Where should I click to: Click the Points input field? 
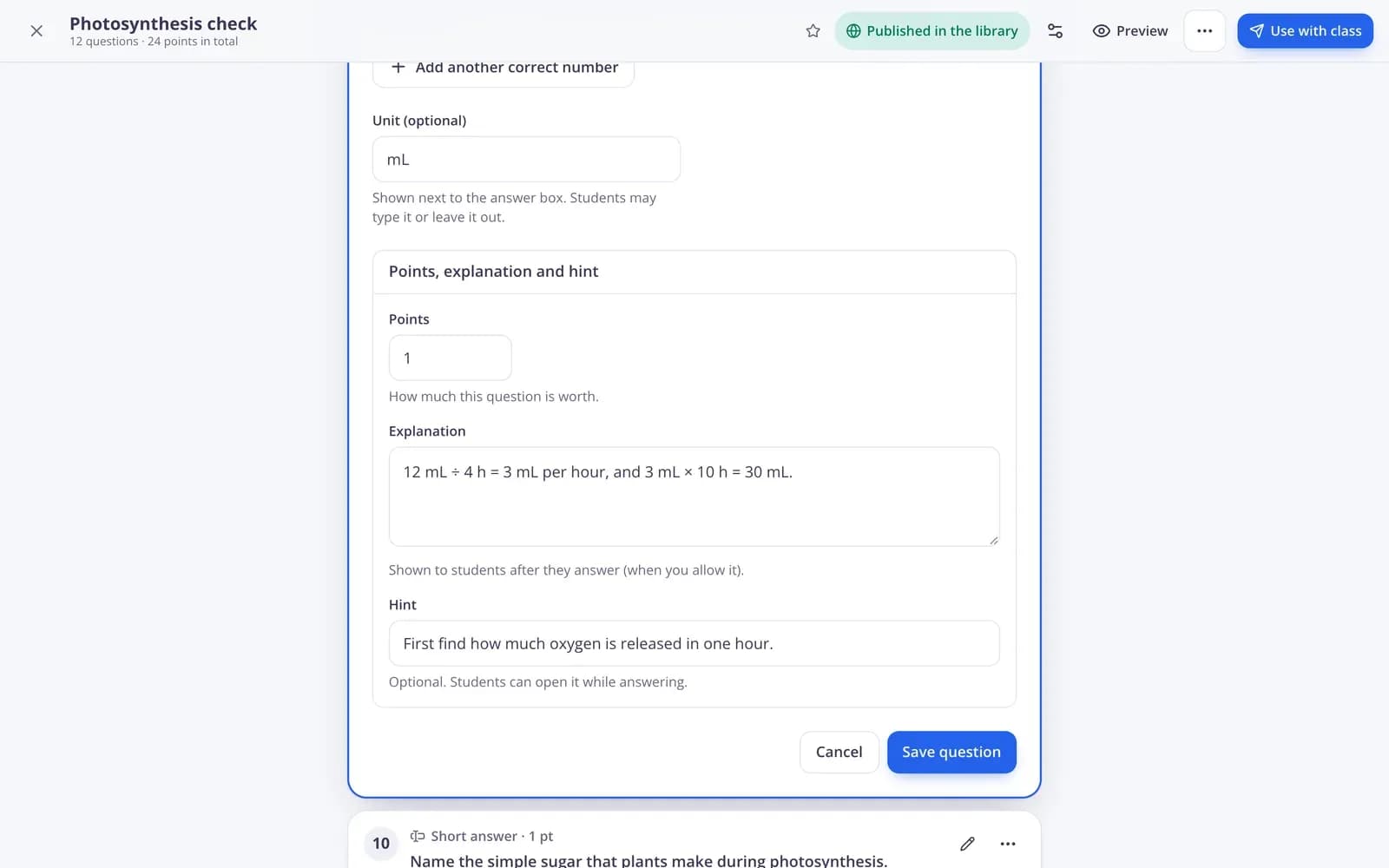[x=451, y=358]
